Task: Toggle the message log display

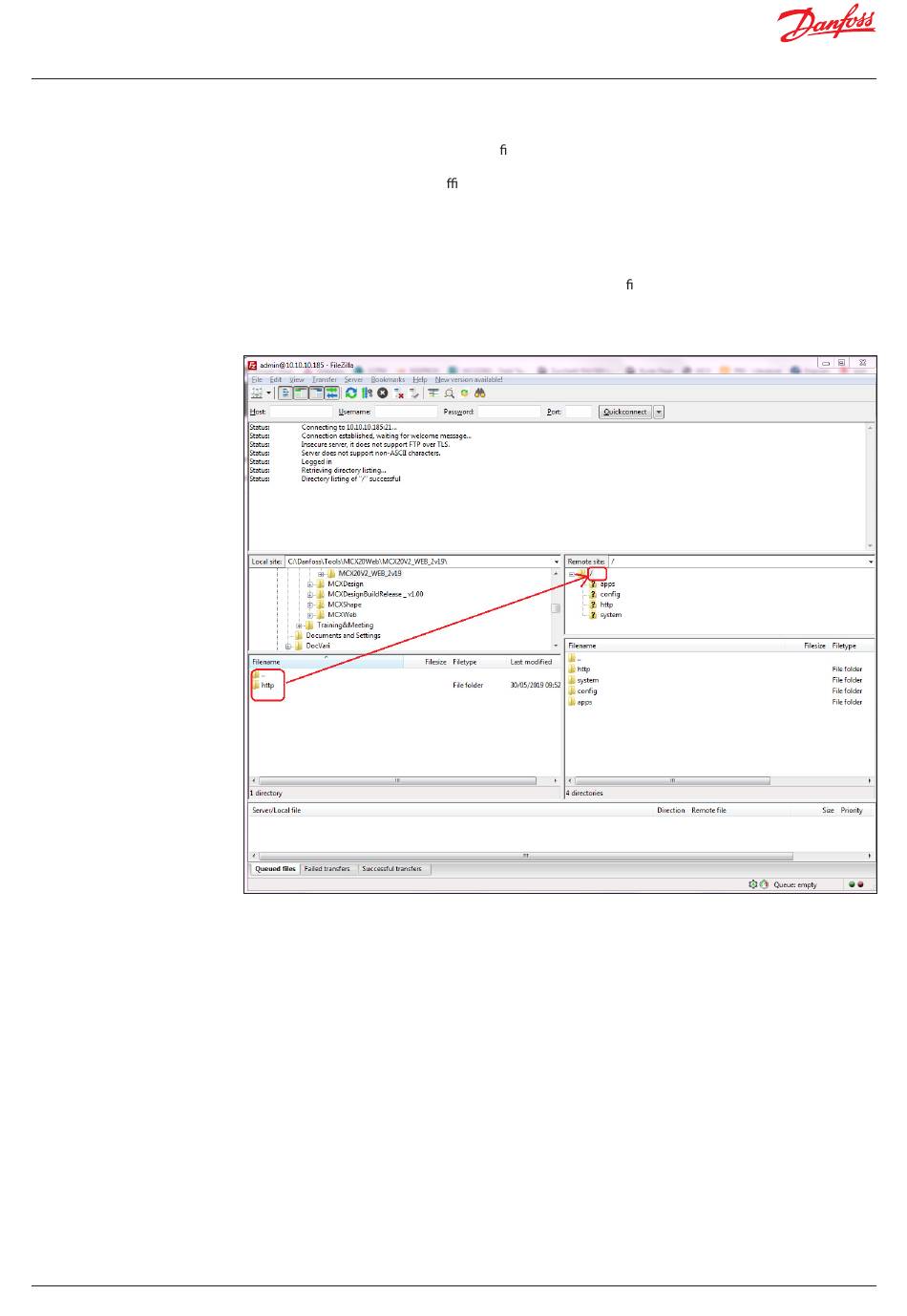Action: click(x=285, y=393)
